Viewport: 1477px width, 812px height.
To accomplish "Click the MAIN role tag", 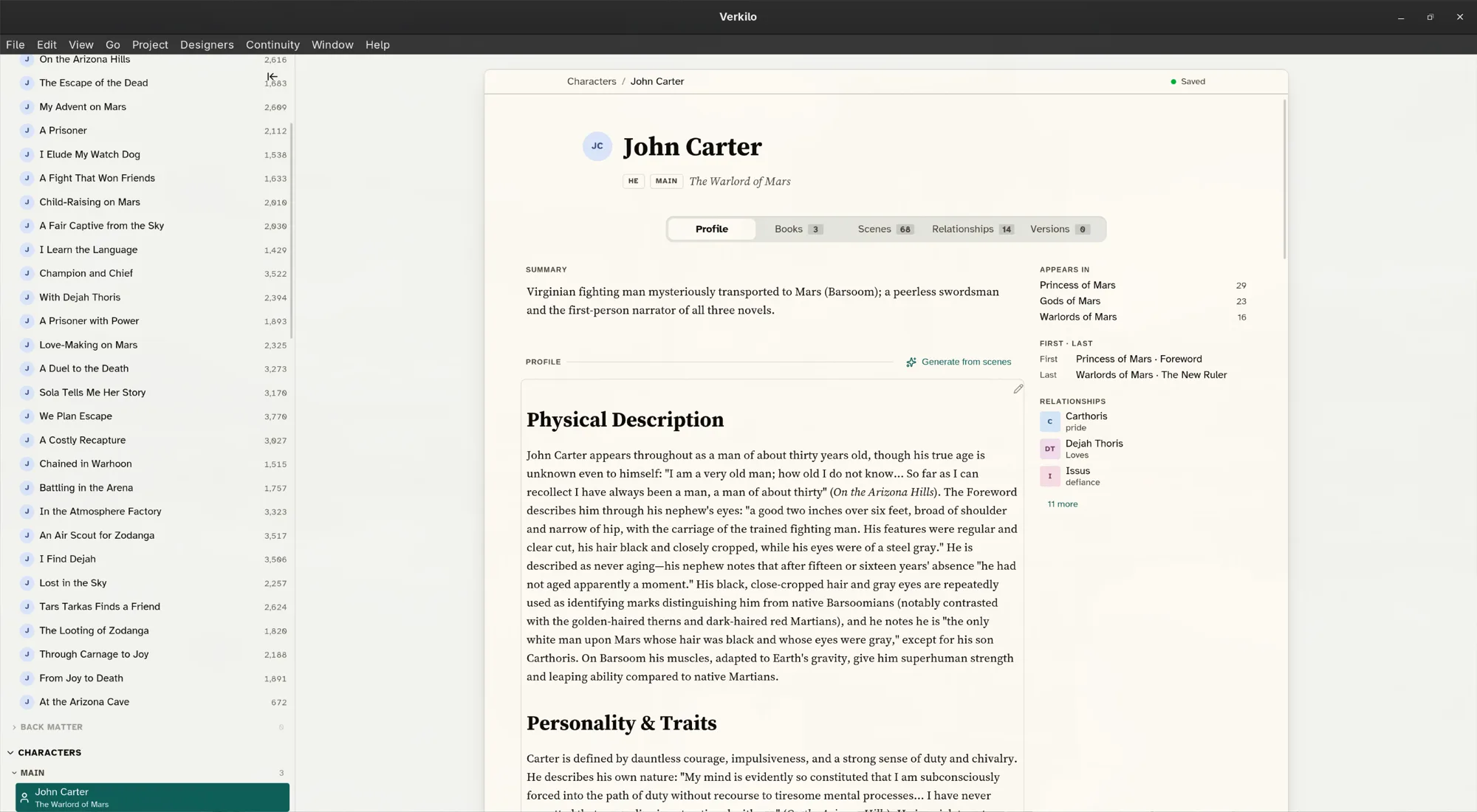I will (666, 182).
